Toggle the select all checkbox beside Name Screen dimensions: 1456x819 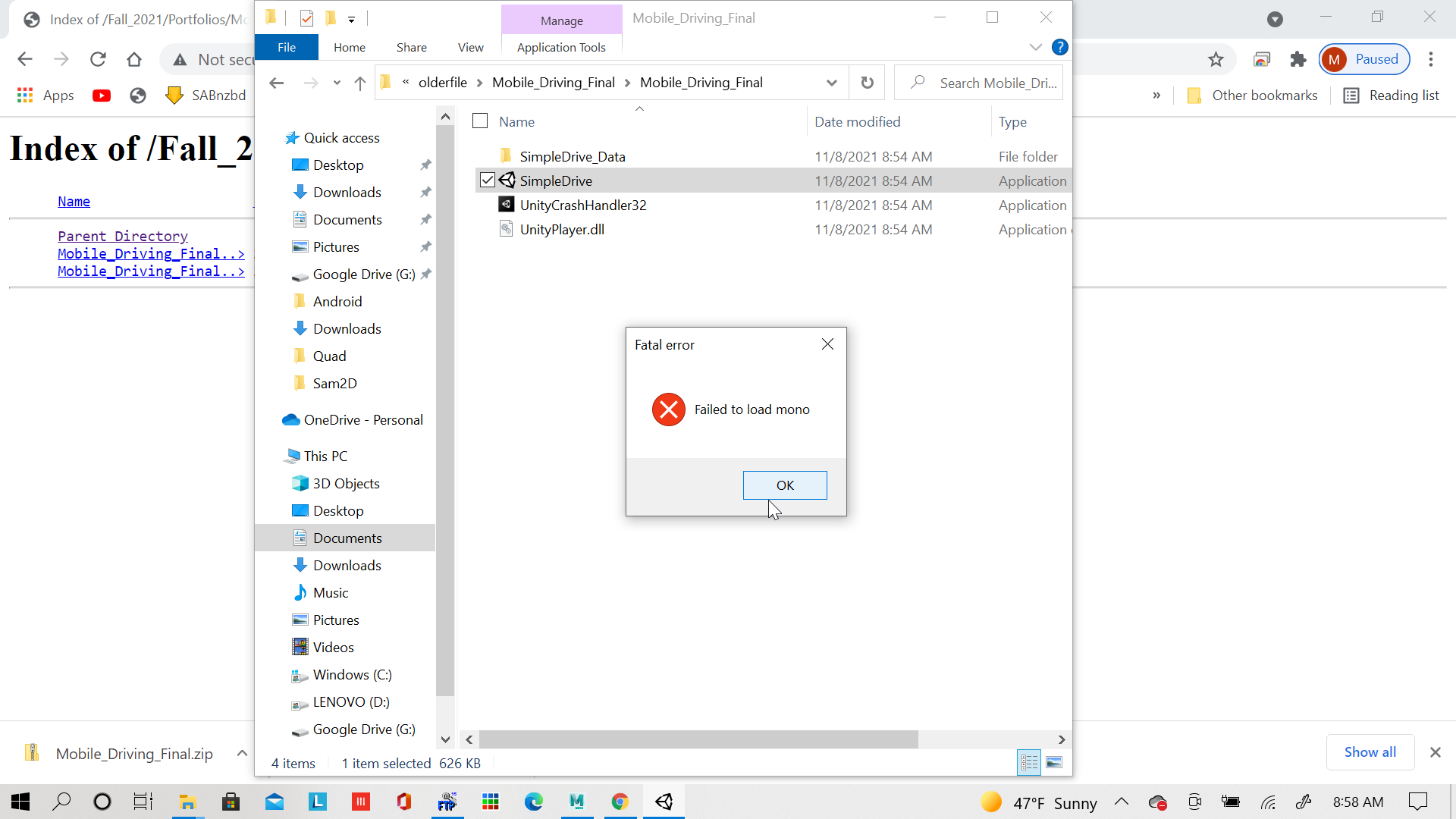pyautogui.click(x=480, y=121)
